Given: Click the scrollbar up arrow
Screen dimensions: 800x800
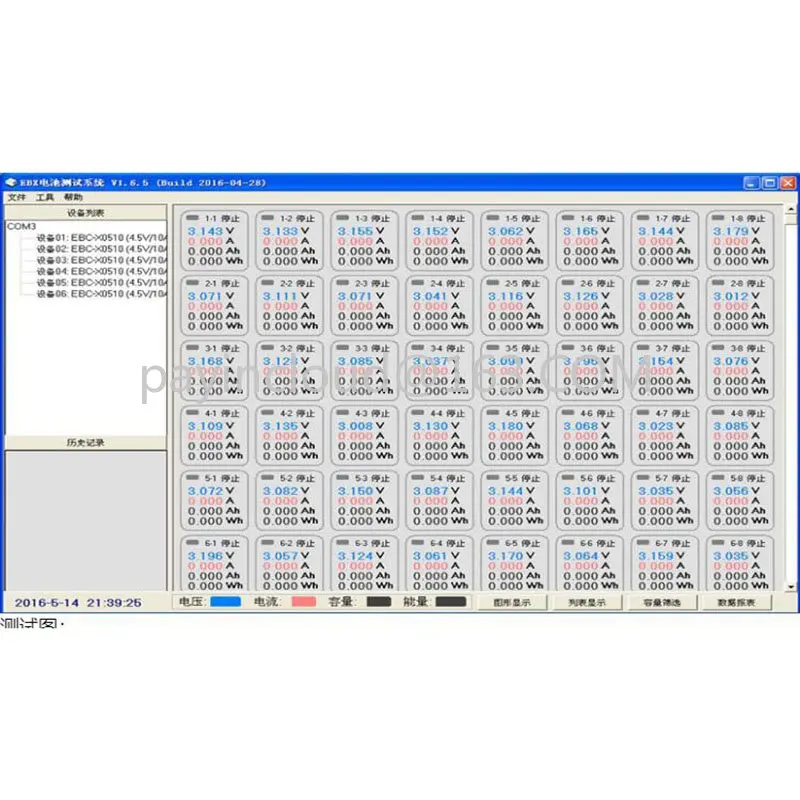Looking at the screenshot, I should [x=791, y=210].
